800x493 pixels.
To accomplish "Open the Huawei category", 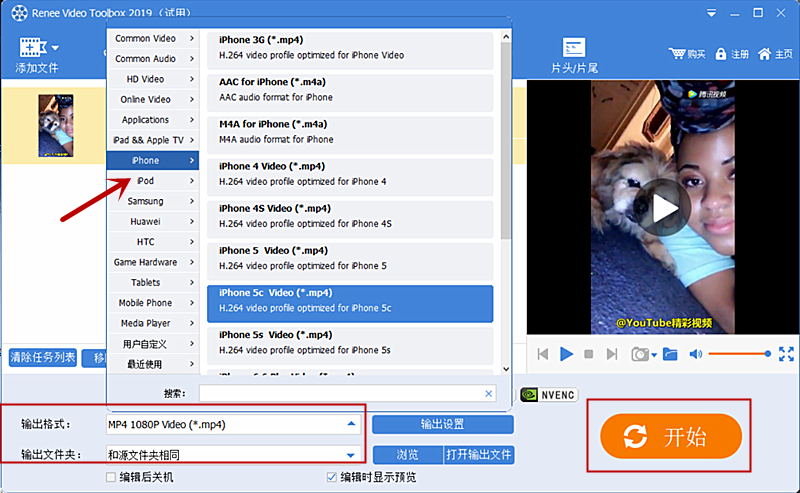I will coord(153,221).
